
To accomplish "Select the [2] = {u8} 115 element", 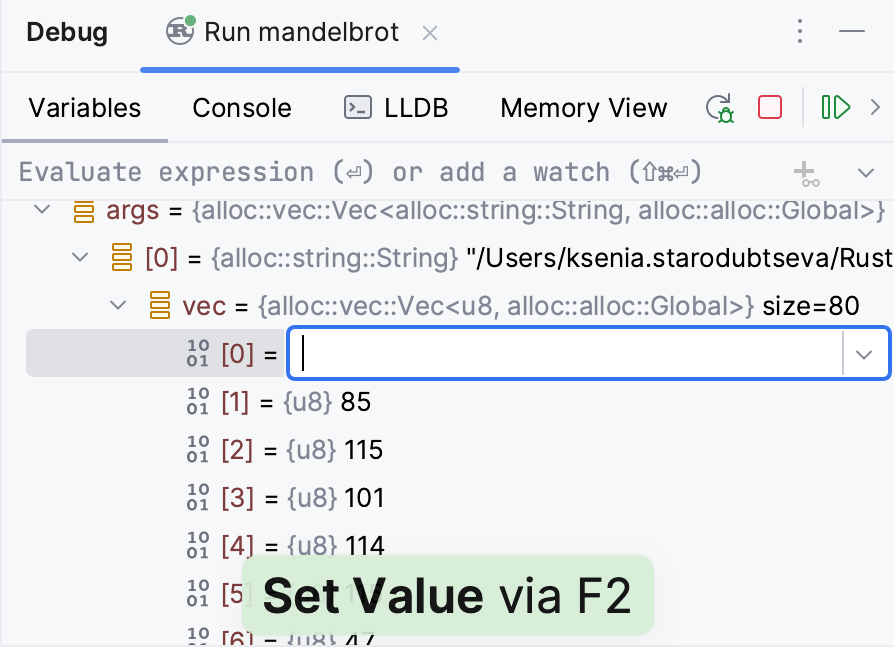I will tap(300, 450).
